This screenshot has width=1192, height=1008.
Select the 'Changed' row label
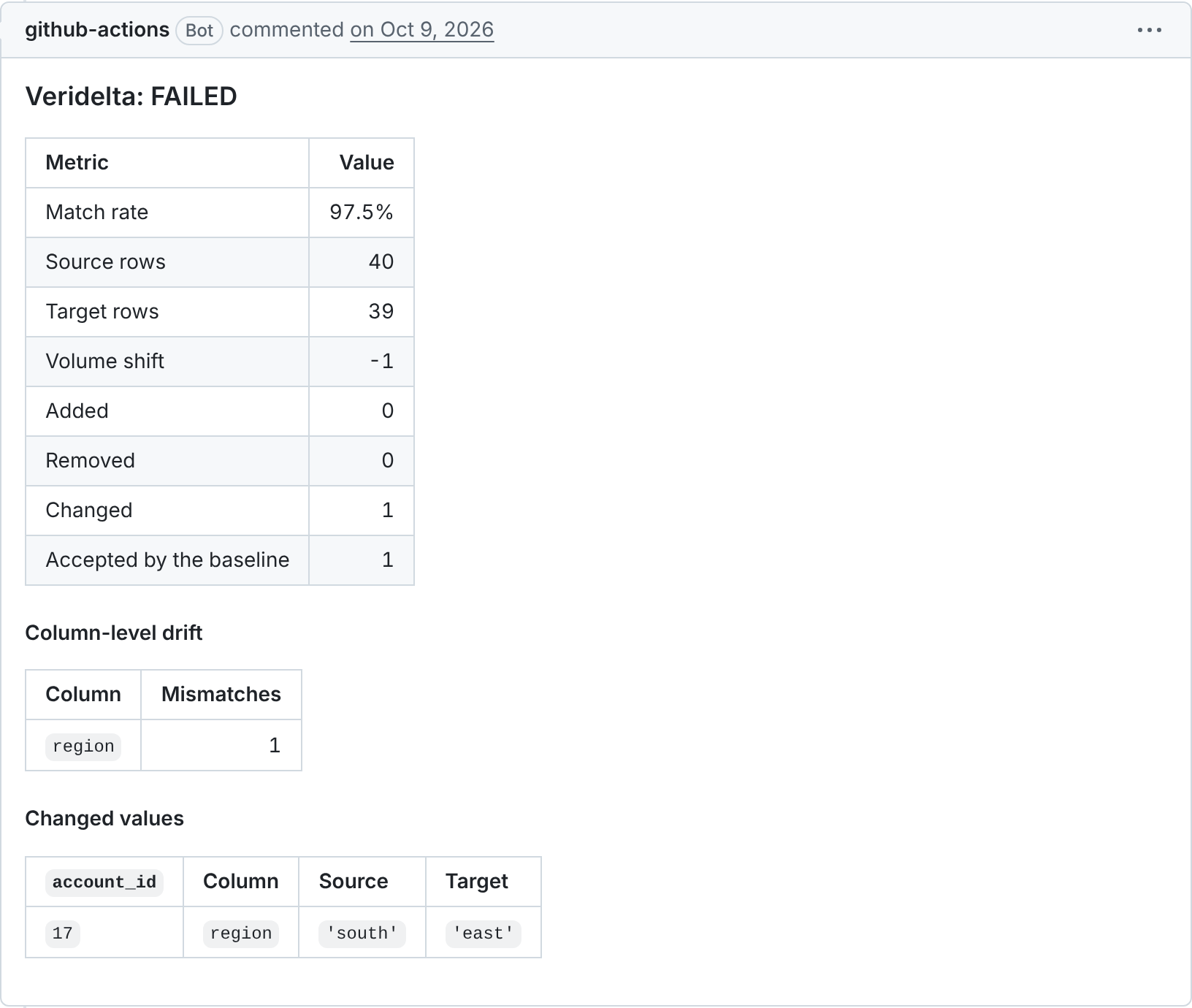(x=89, y=510)
